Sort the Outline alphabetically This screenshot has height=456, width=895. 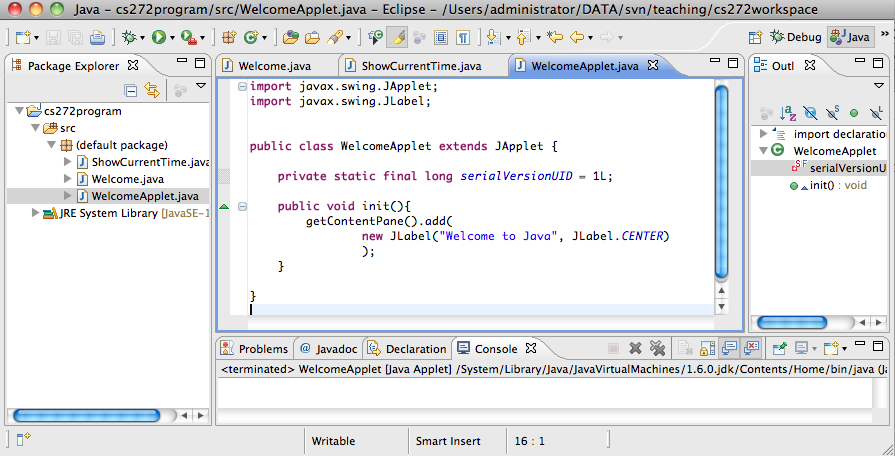point(788,113)
